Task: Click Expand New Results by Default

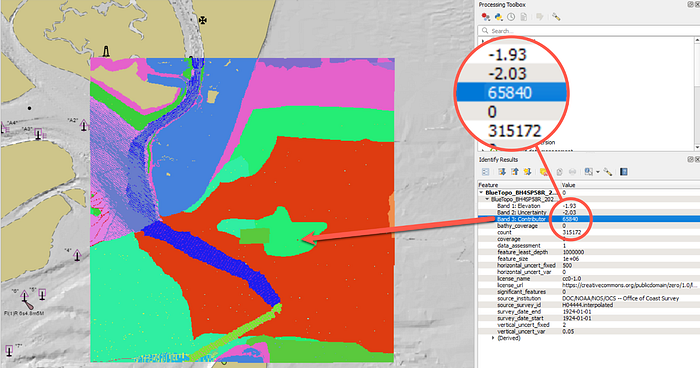Action: (527, 172)
